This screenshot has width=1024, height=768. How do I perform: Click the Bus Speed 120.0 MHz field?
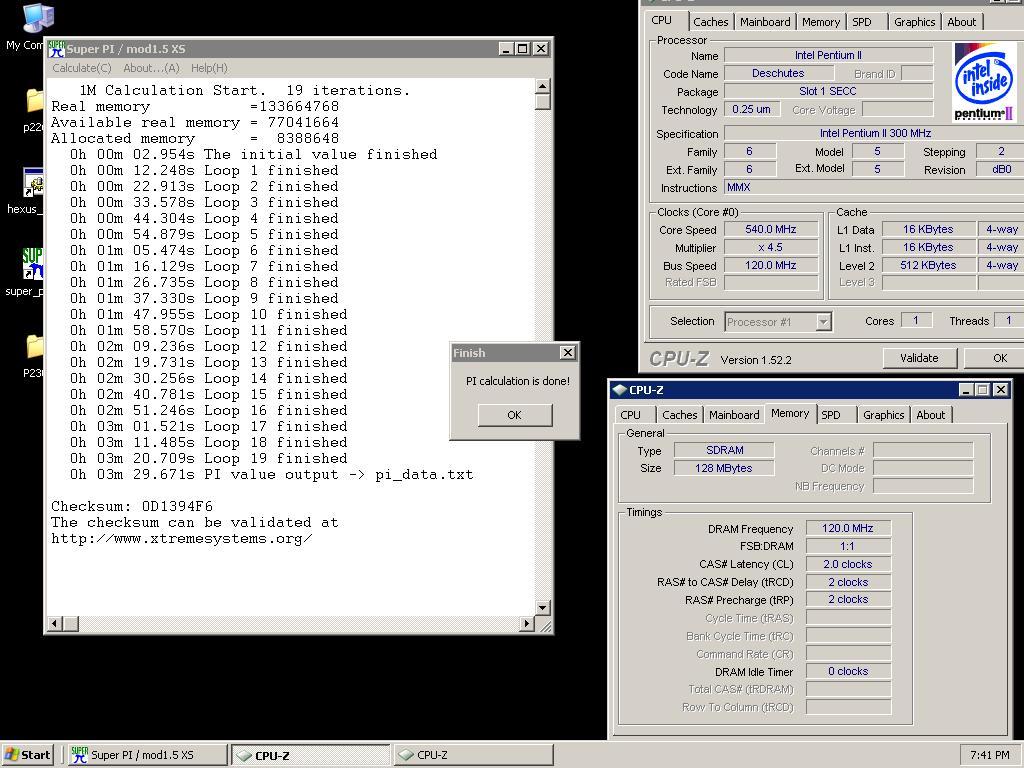point(771,265)
